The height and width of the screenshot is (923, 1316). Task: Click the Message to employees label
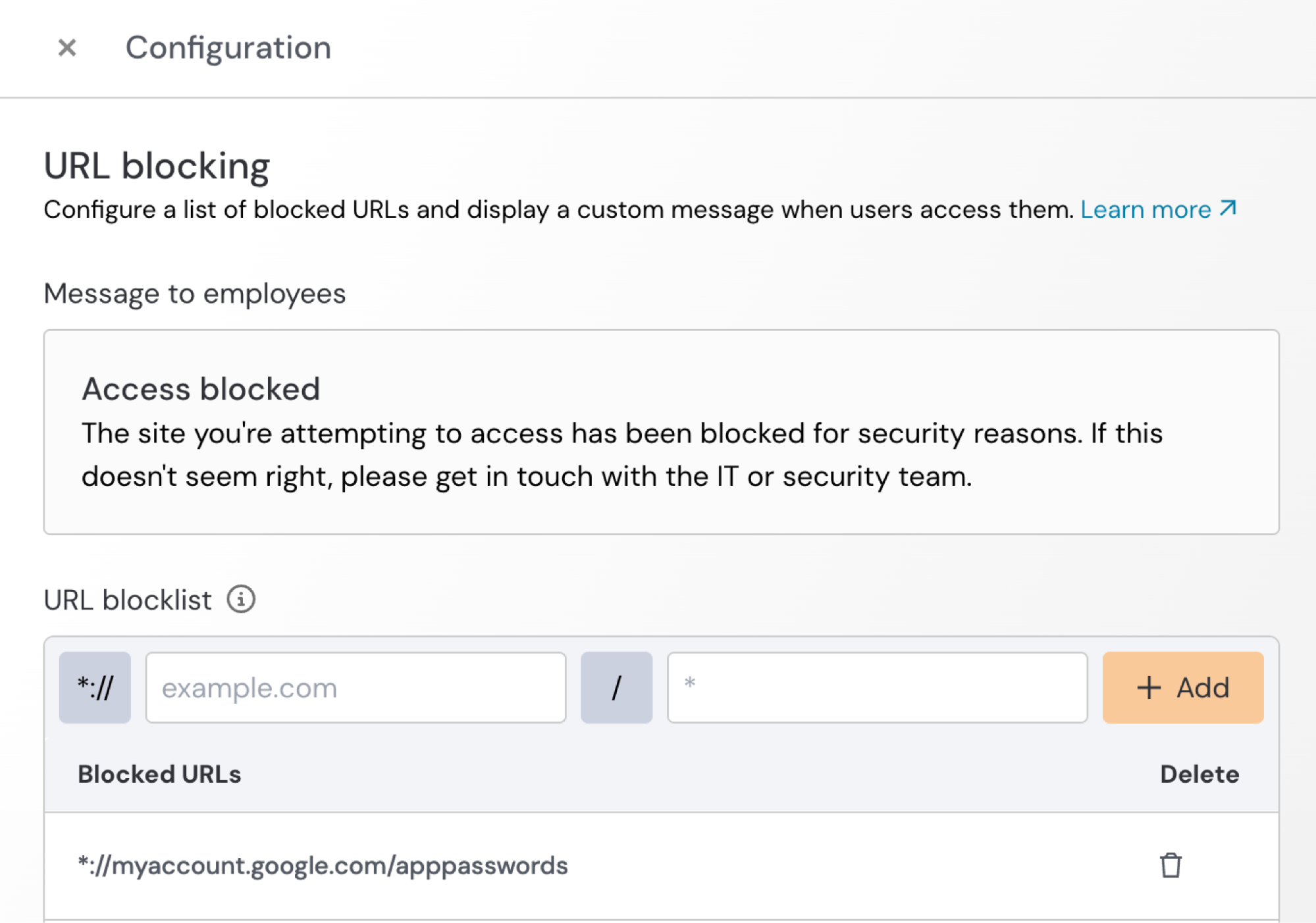click(x=194, y=294)
